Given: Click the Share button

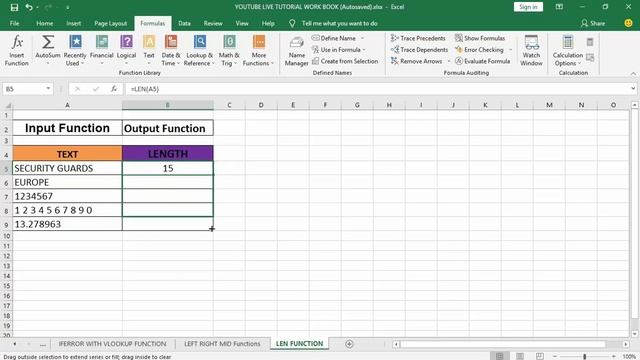Looking at the screenshot, I should tap(593, 23).
